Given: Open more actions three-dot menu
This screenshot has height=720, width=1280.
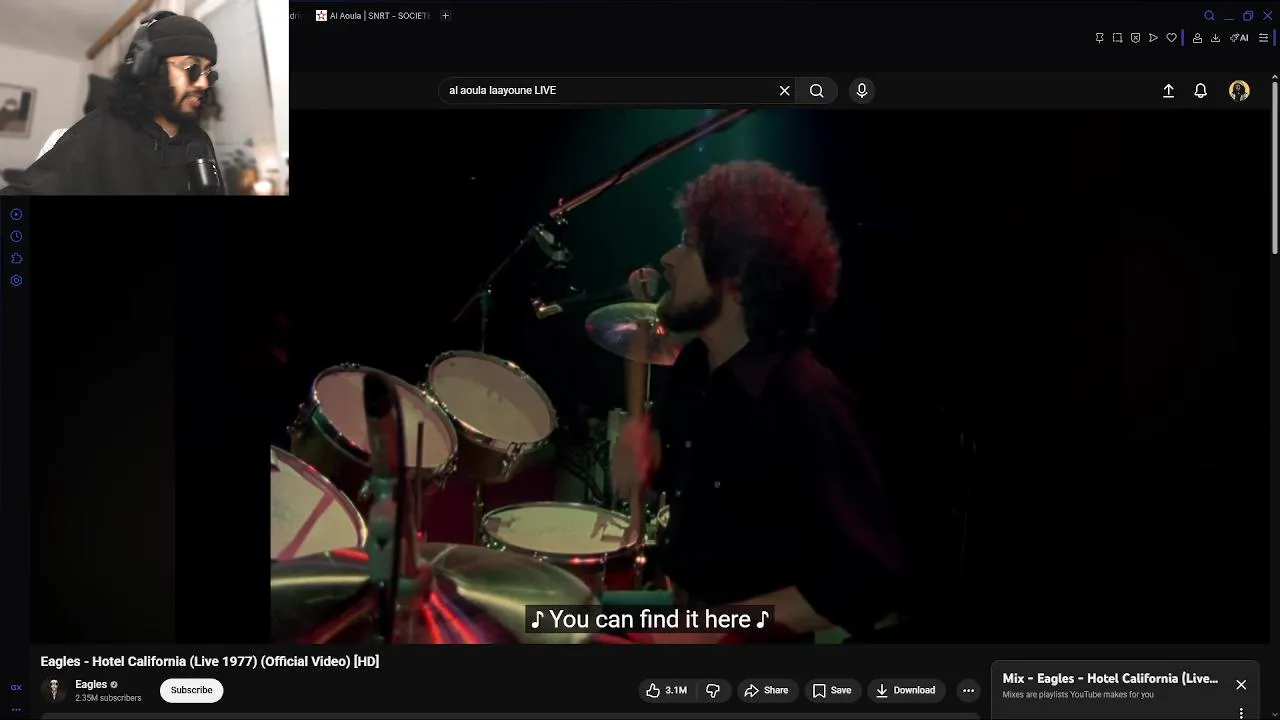Looking at the screenshot, I should pos(968,690).
